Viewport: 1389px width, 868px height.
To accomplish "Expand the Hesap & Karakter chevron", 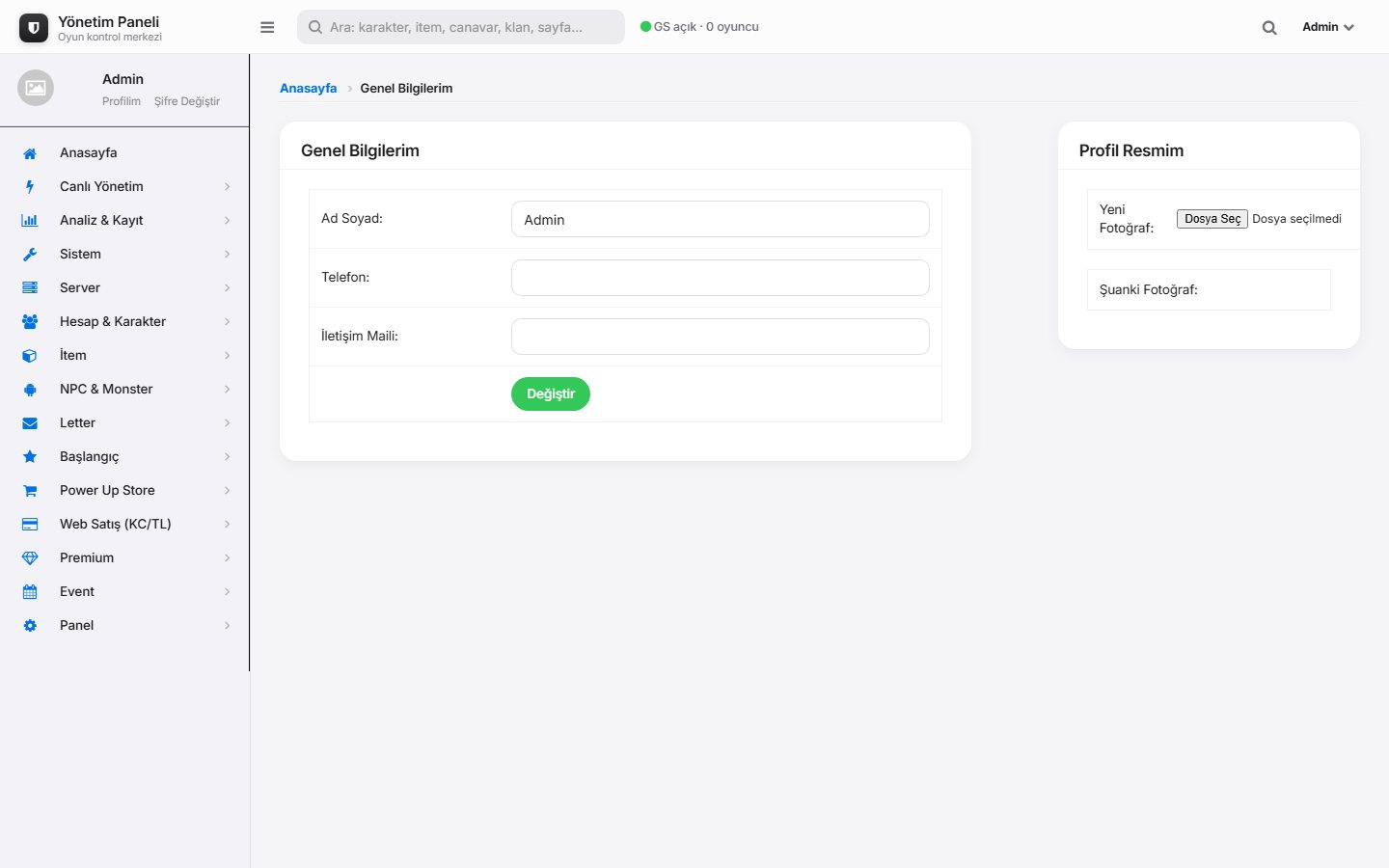I will click(x=228, y=322).
